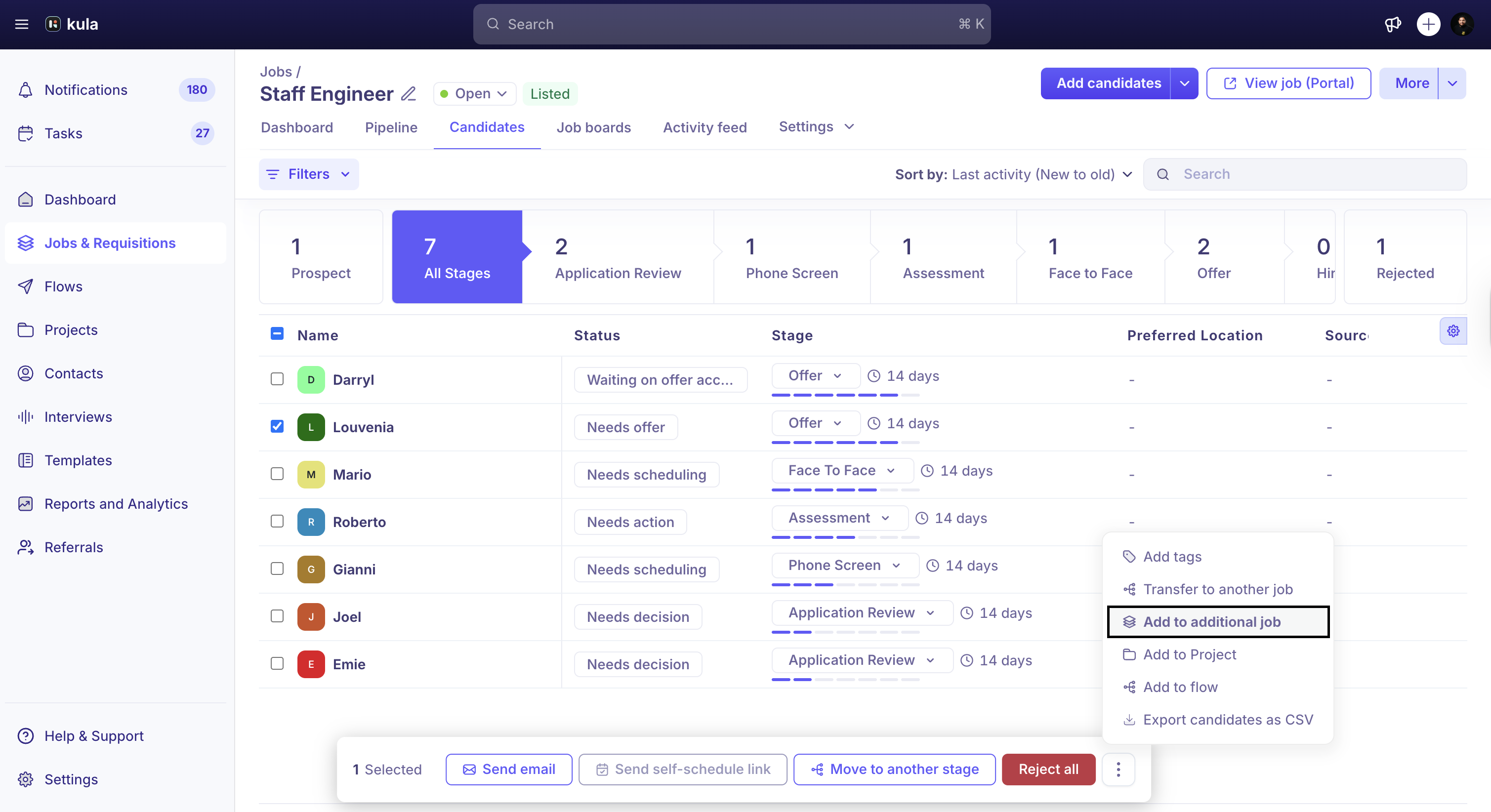Click the three-dot more actions button
The width and height of the screenshot is (1491, 812).
point(1118,769)
